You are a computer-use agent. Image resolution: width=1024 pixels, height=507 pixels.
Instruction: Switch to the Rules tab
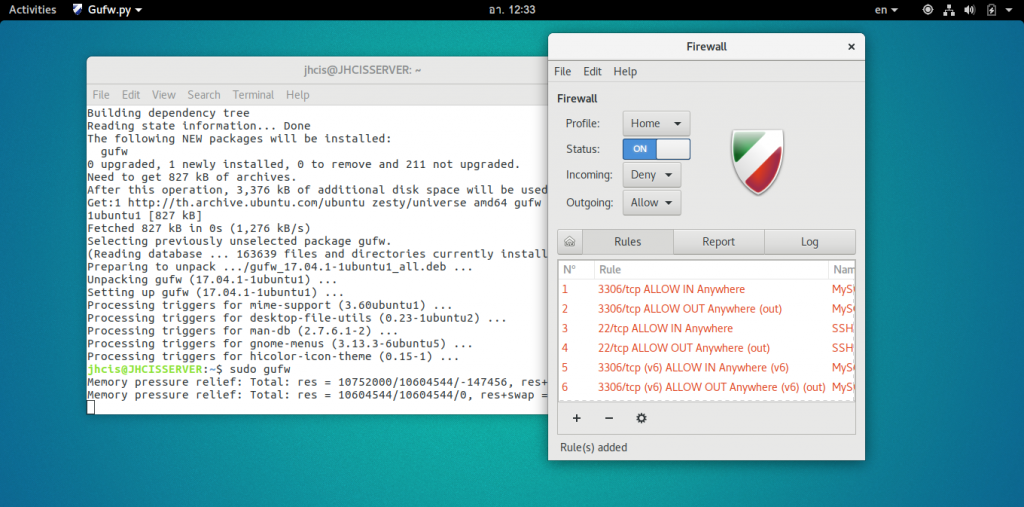628,242
